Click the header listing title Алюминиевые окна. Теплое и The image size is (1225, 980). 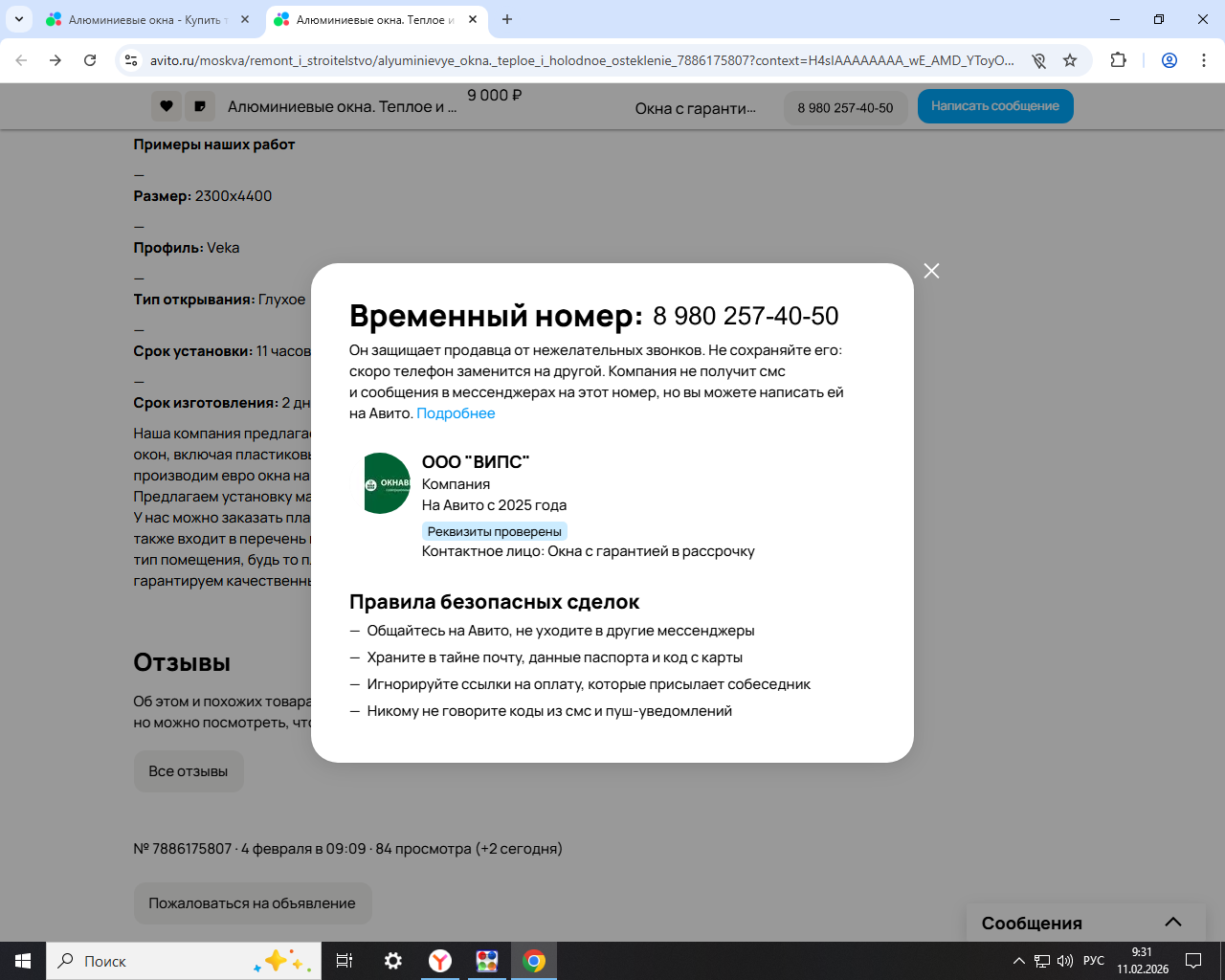343,106
